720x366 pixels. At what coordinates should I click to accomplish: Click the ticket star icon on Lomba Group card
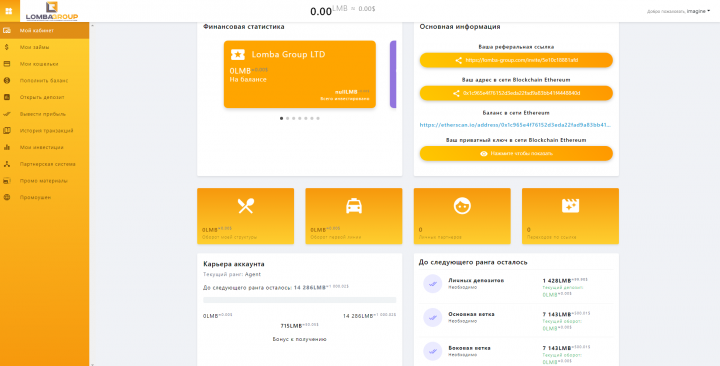click(238, 54)
